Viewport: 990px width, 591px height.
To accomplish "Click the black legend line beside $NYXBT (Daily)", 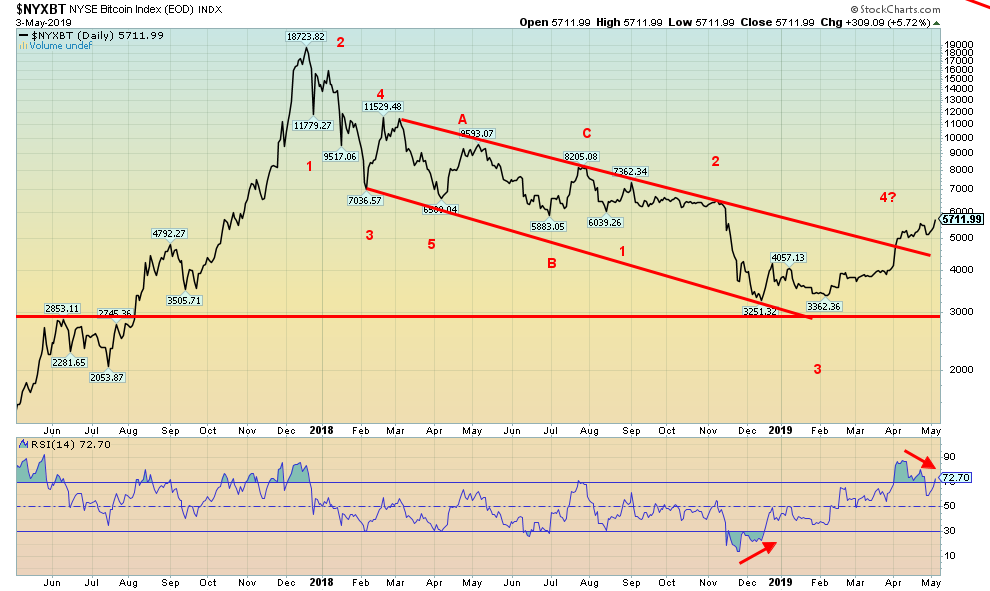I will pos(25,35).
